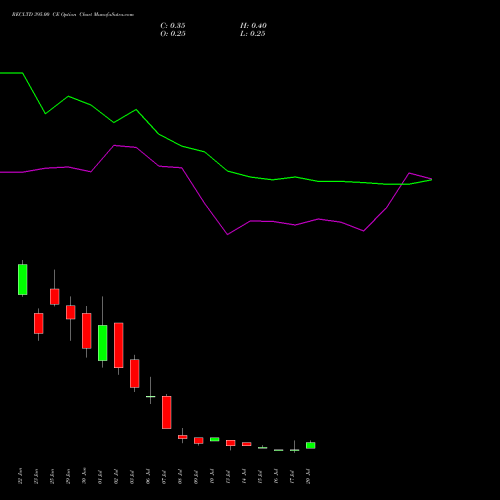Select the small red candle above 08 Jul
The height and width of the screenshot is (500, 500).
click(x=183, y=437)
